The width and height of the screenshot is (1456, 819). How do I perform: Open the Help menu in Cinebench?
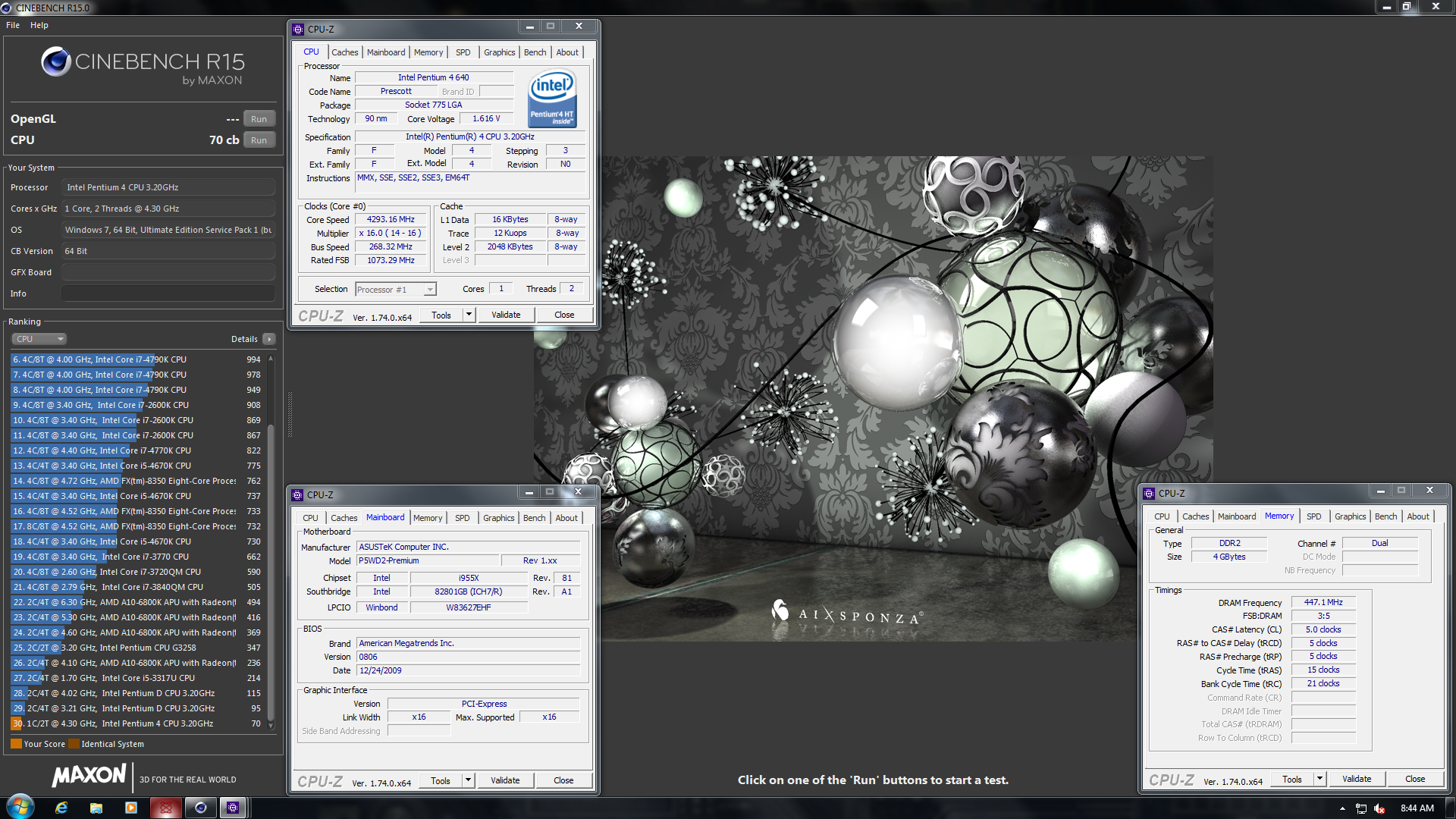pyautogui.click(x=39, y=25)
